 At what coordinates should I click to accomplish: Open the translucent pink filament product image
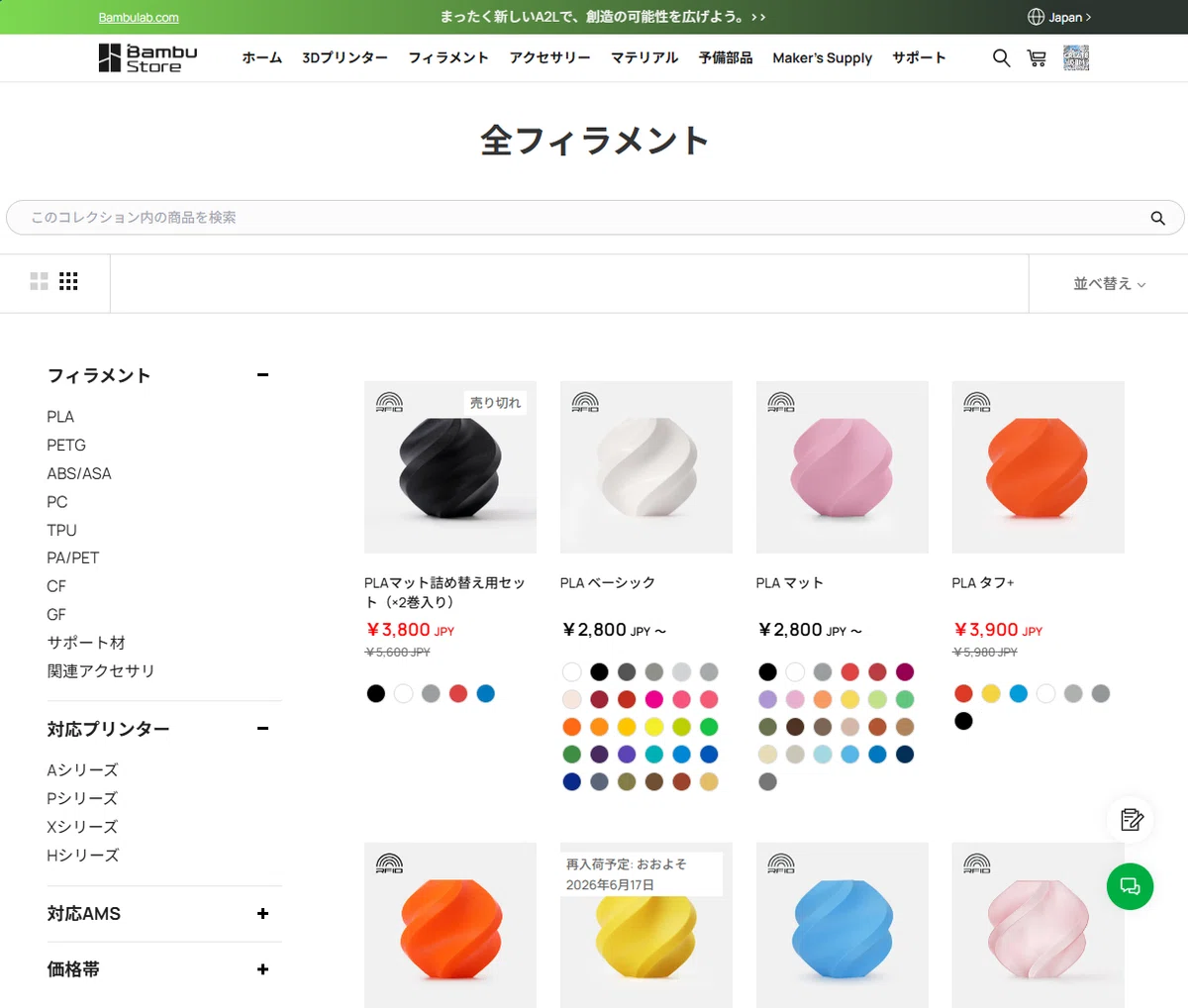coord(1039,925)
